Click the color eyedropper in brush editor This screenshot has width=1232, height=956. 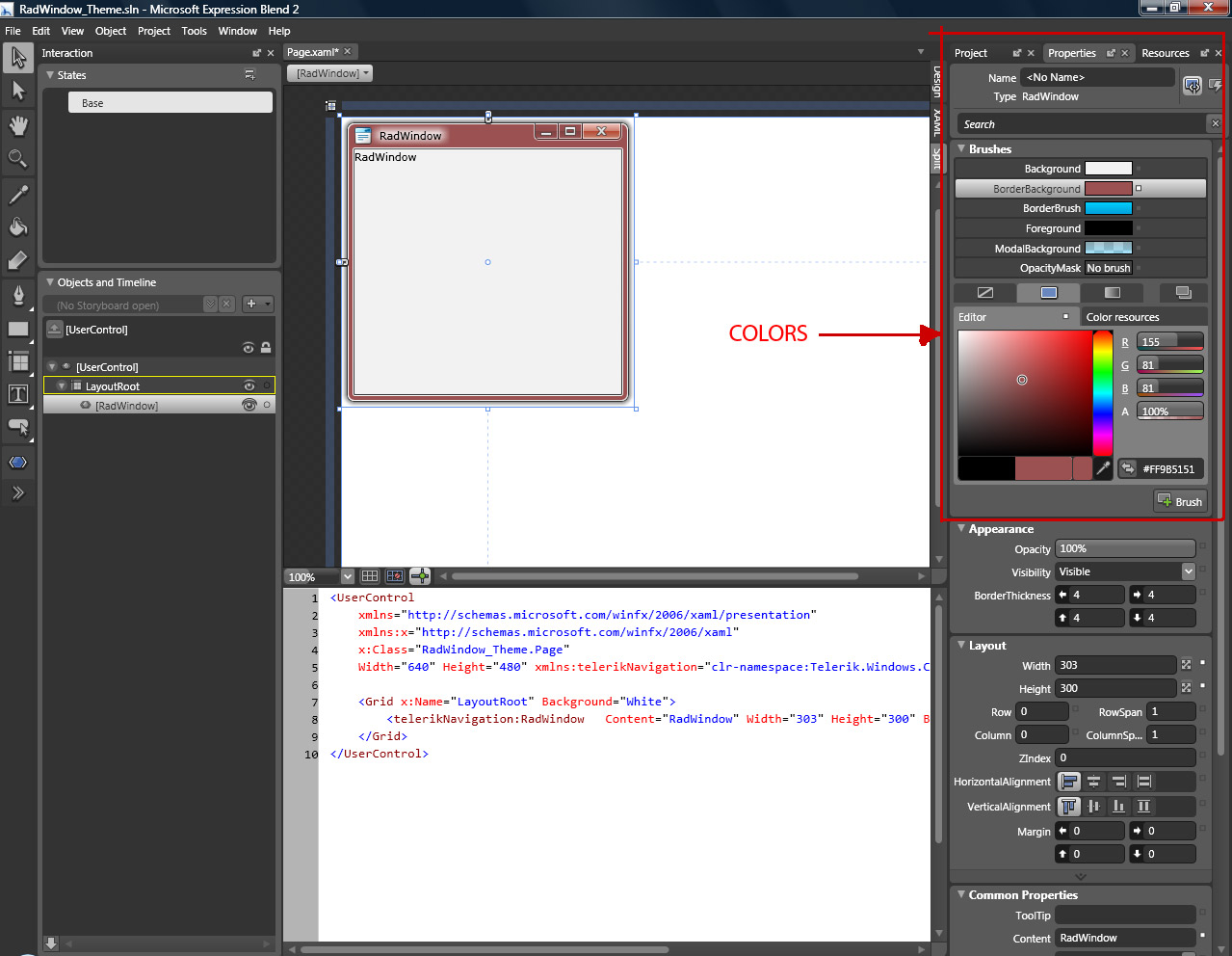click(1103, 468)
